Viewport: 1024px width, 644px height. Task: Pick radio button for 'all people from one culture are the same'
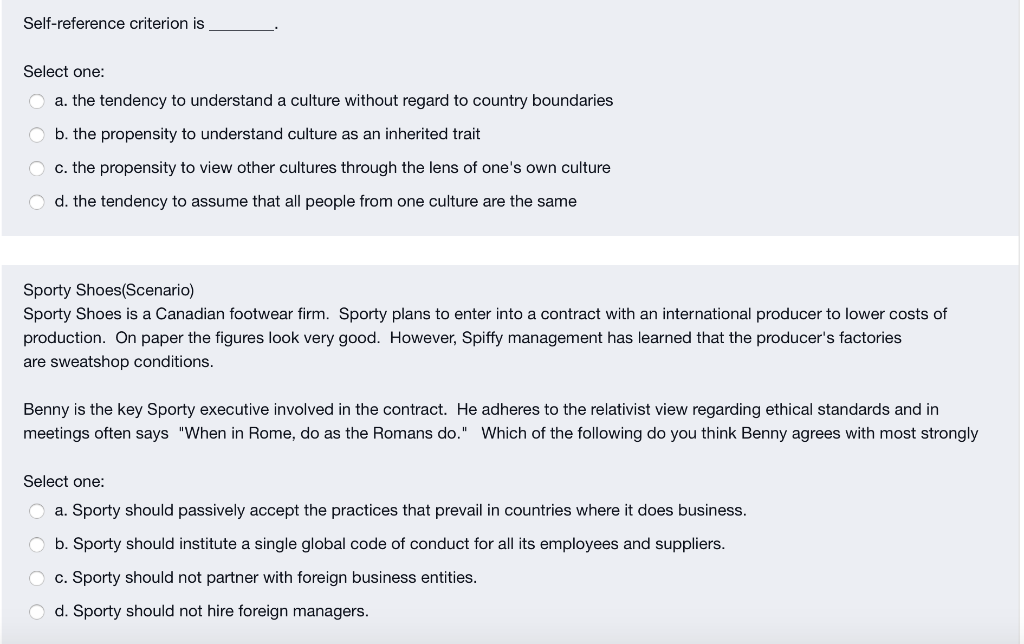click(x=37, y=202)
